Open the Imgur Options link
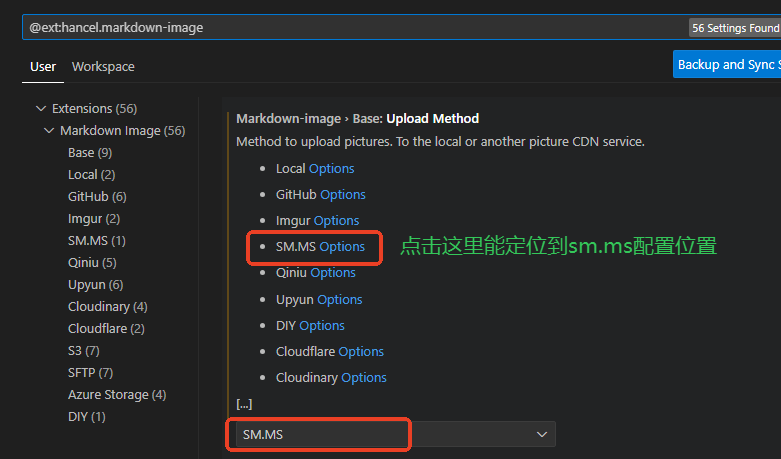The image size is (781, 459). point(336,220)
